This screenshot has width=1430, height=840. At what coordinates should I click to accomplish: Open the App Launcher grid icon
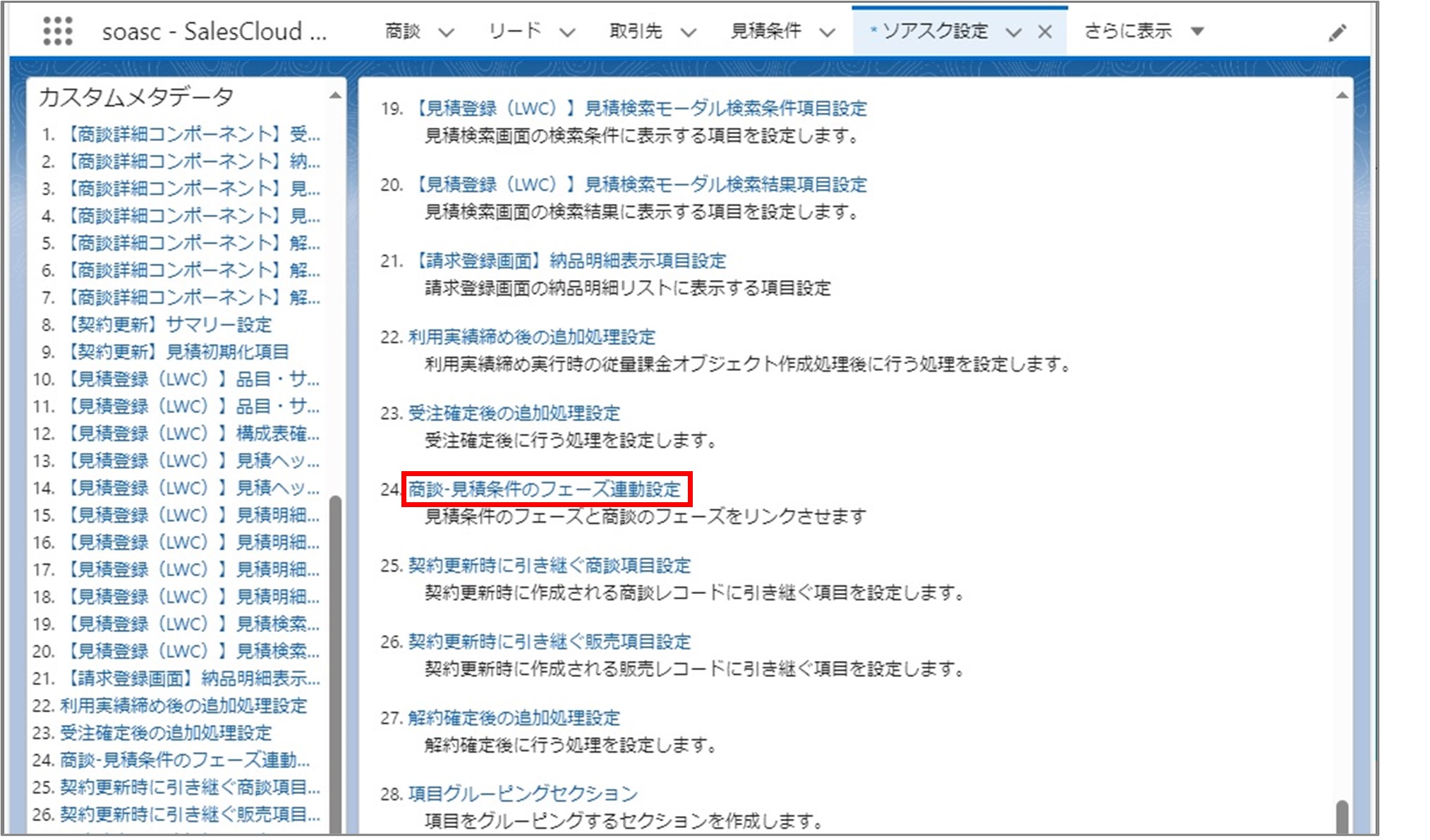[58, 31]
